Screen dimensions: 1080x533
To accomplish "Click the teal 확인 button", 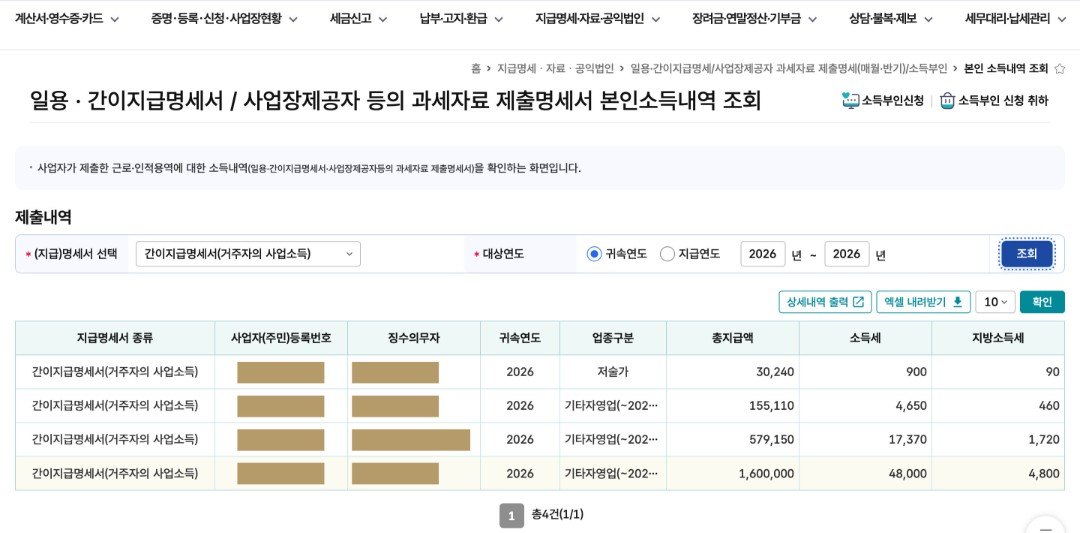I will 1042,302.
